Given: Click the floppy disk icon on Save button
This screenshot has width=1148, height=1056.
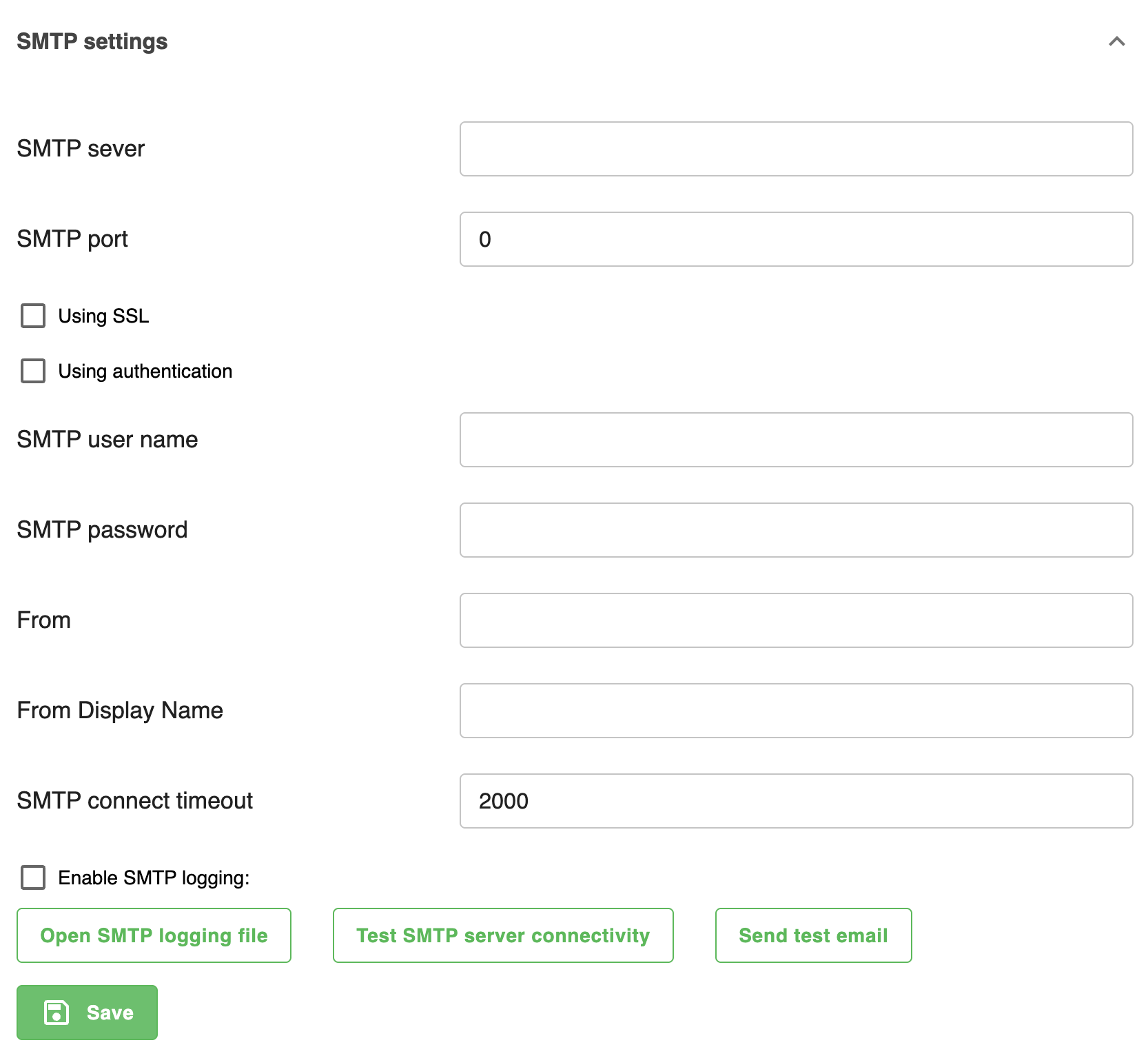Looking at the screenshot, I should (56, 1013).
